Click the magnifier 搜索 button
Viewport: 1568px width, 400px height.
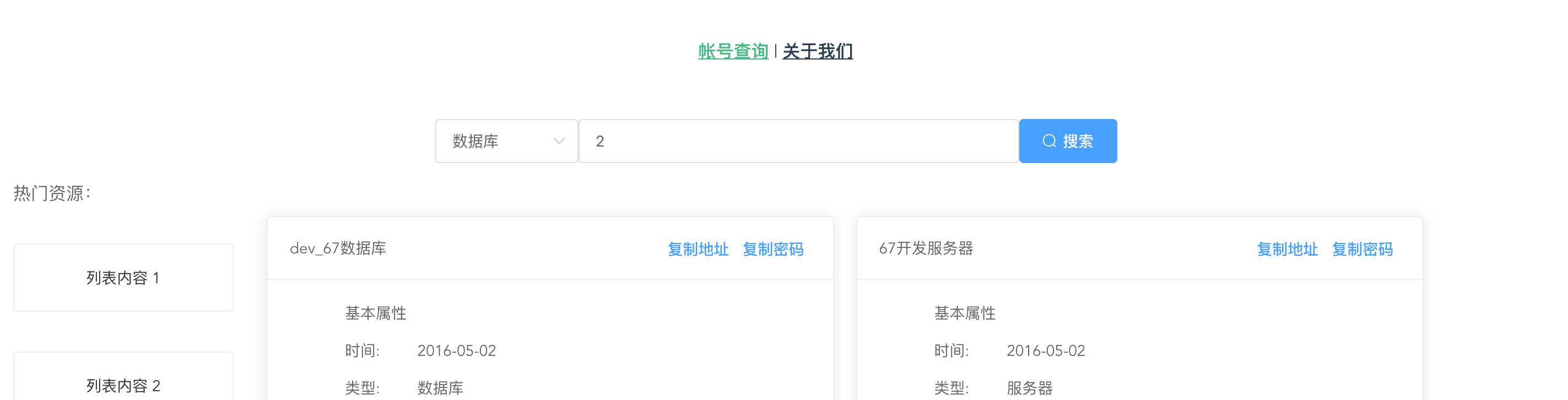coord(1068,141)
